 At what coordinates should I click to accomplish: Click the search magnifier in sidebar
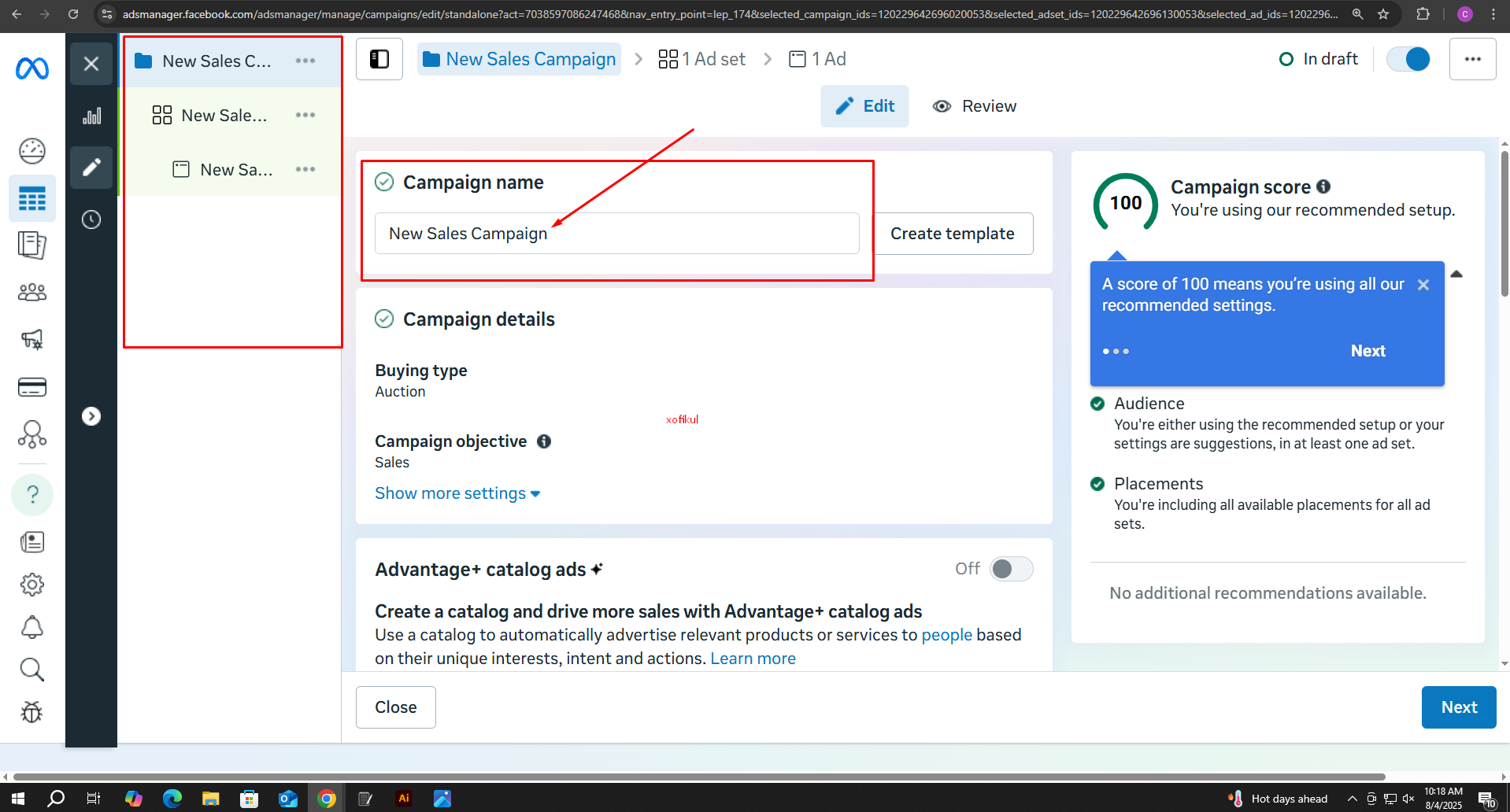point(32,670)
